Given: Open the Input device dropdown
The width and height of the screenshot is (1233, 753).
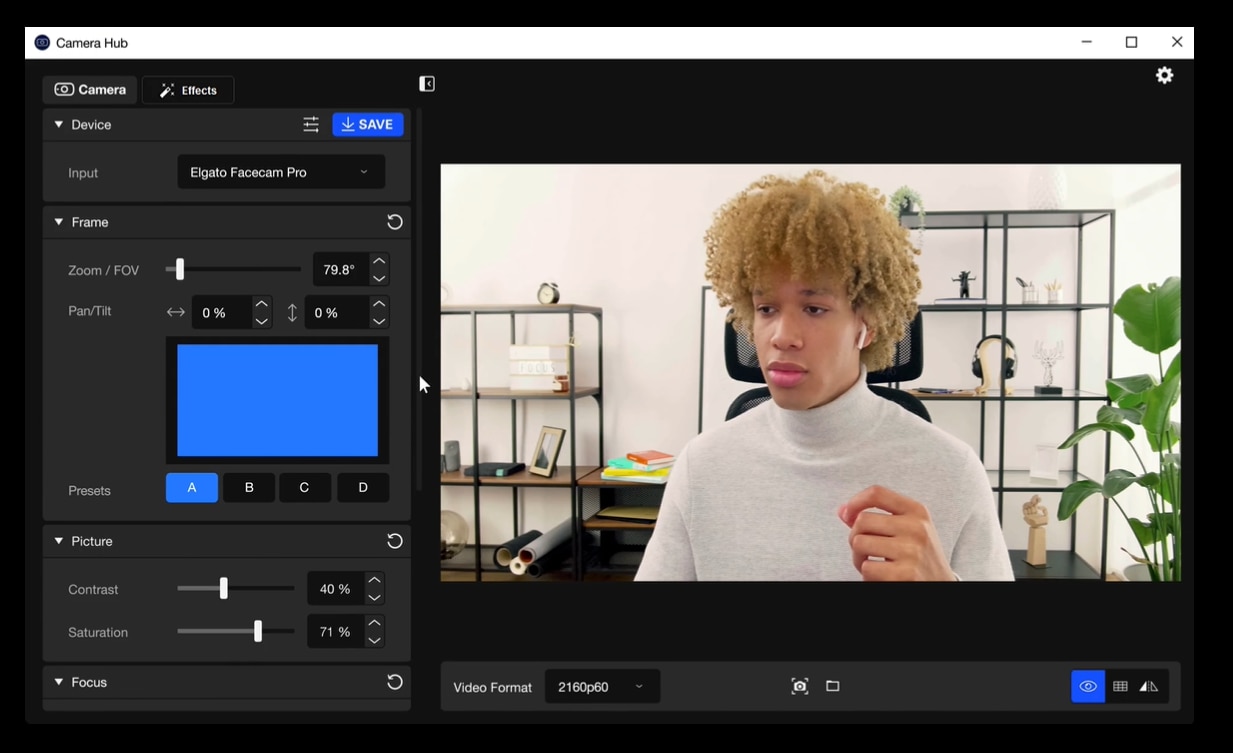Looking at the screenshot, I should click(x=280, y=173).
